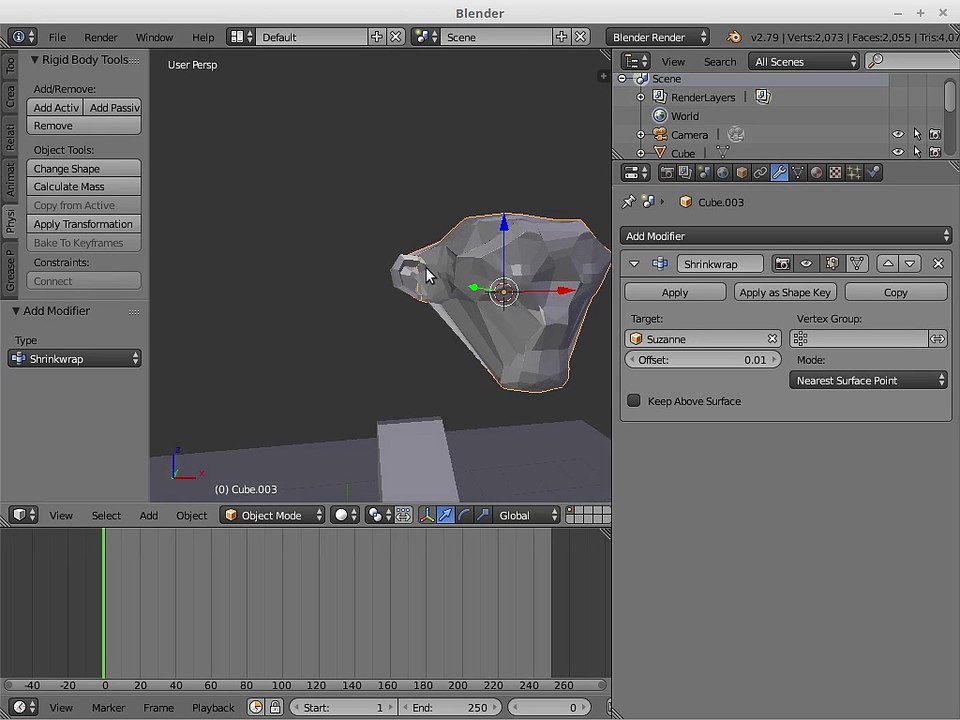This screenshot has height=720, width=960.
Task: Collapse the Shrinkwrap modifier panel
Action: coord(634,264)
